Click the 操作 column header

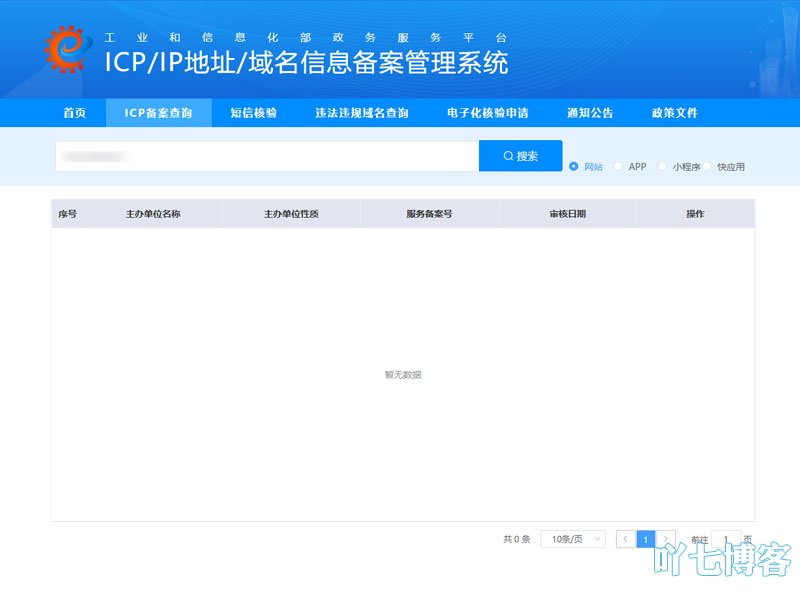tap(695, 214)
